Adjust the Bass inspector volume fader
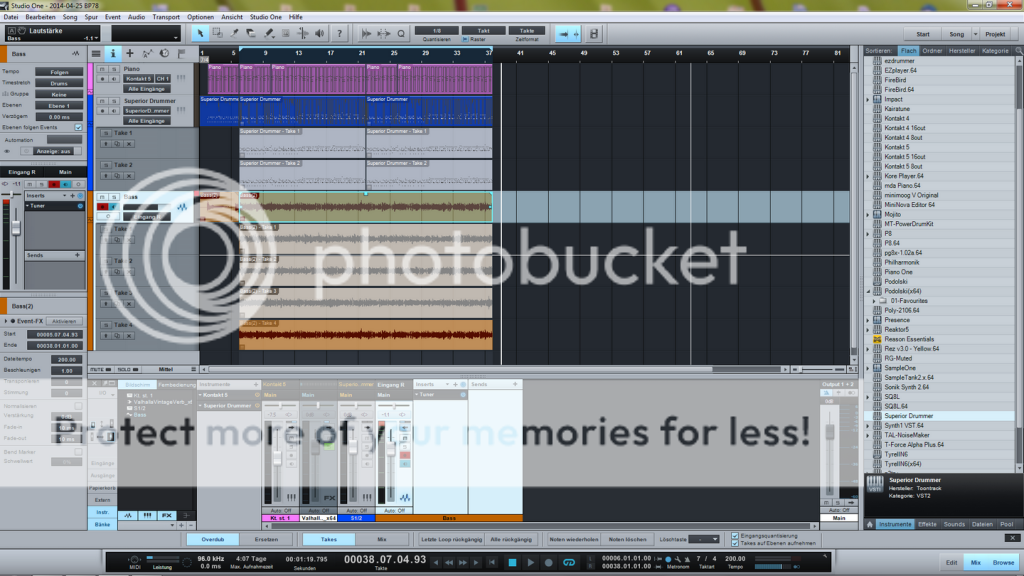The image size is (1024, 576). pos(16,227)
